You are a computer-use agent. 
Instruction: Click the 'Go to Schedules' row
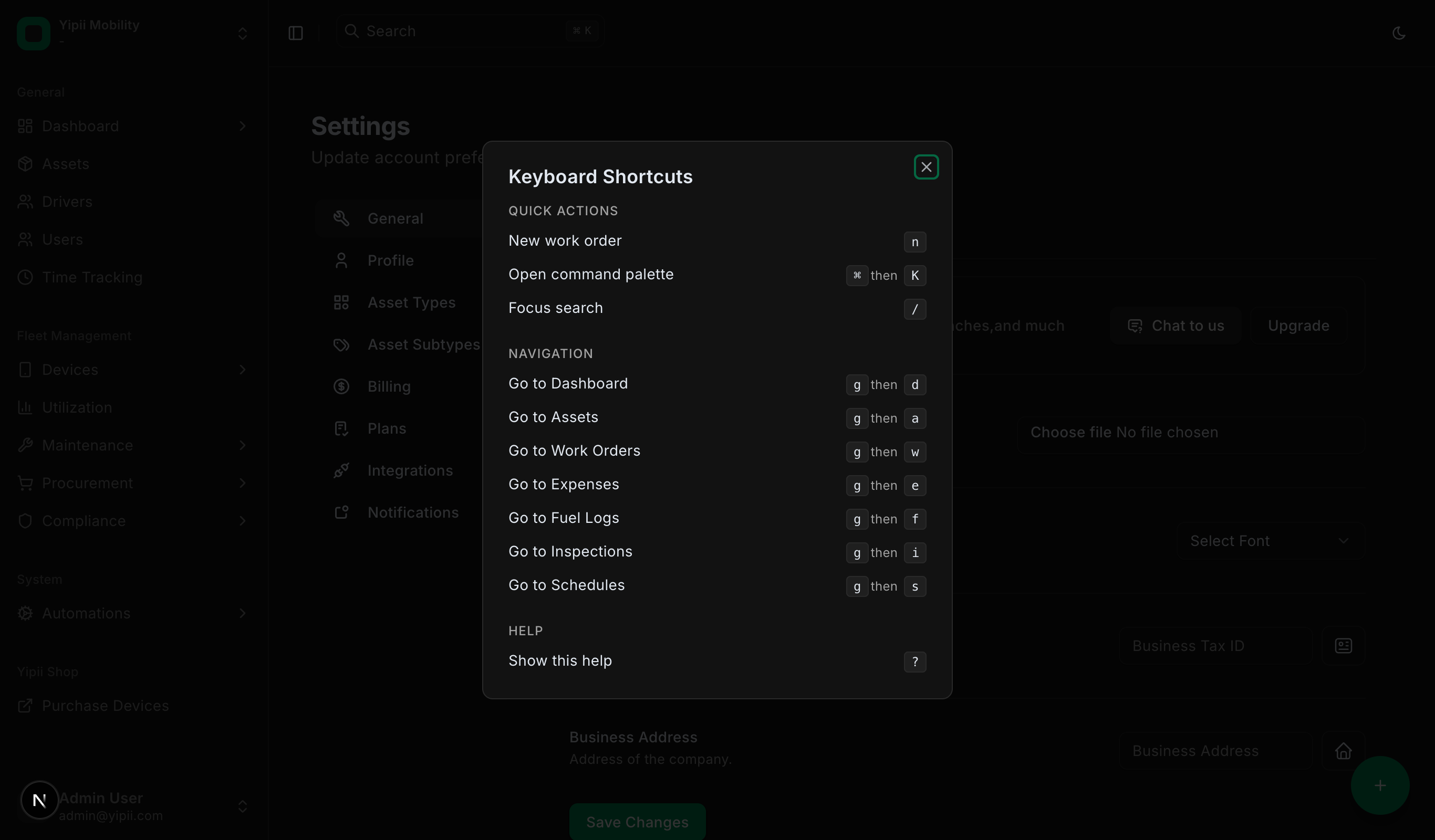click(717, 585)
